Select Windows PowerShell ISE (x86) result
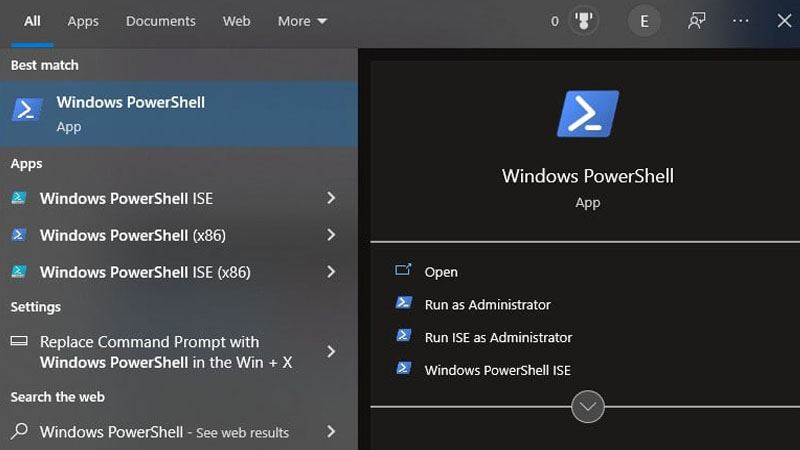The height and width of the screenshot is (450, 800). coord(179,271)
